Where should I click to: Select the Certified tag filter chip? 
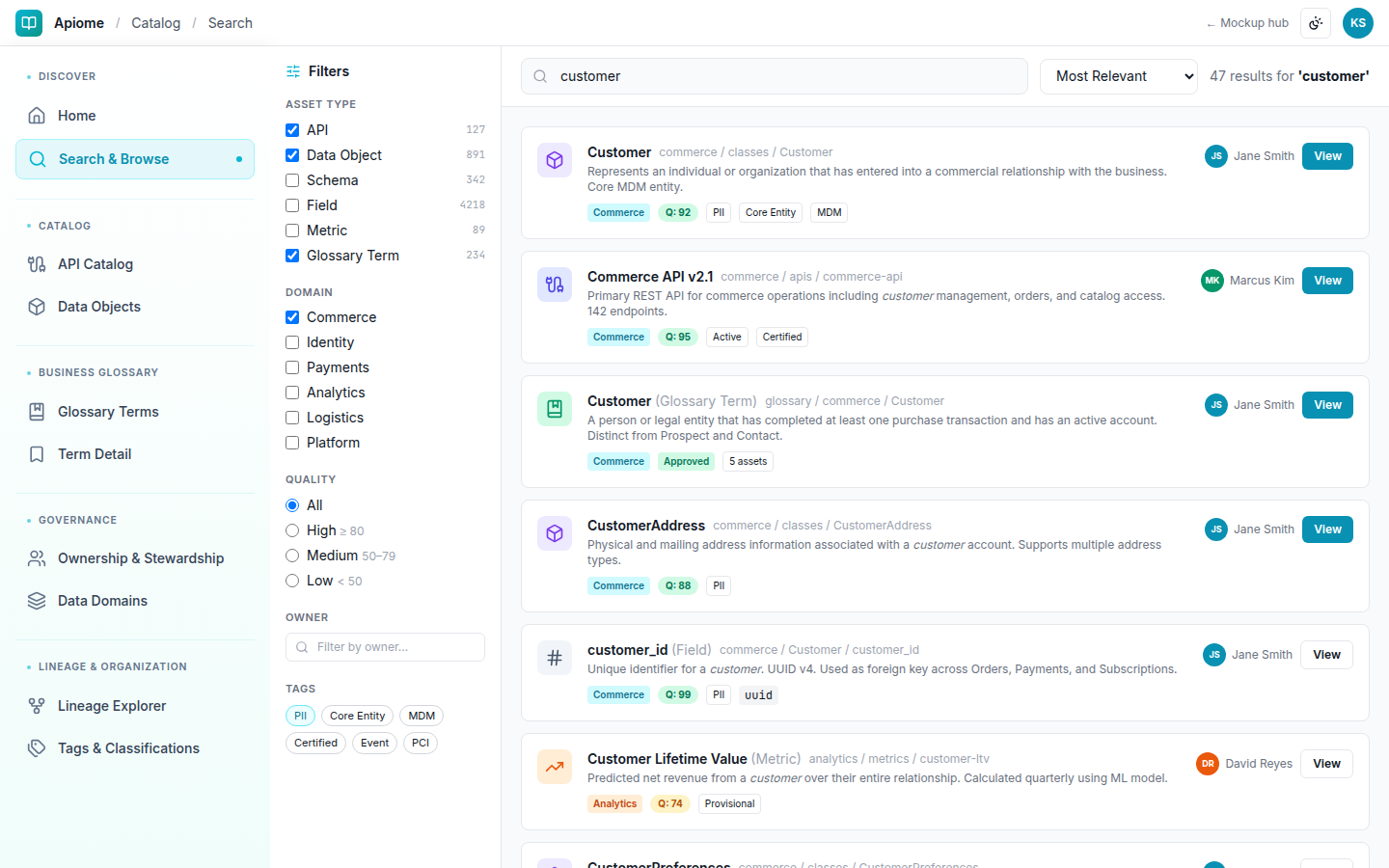[315, 743]
